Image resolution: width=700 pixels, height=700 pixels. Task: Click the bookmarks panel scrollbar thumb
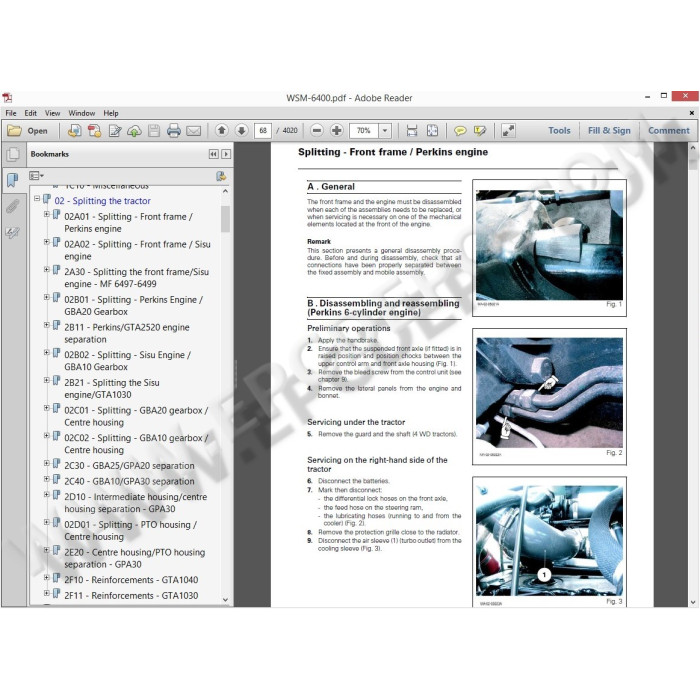225,219
